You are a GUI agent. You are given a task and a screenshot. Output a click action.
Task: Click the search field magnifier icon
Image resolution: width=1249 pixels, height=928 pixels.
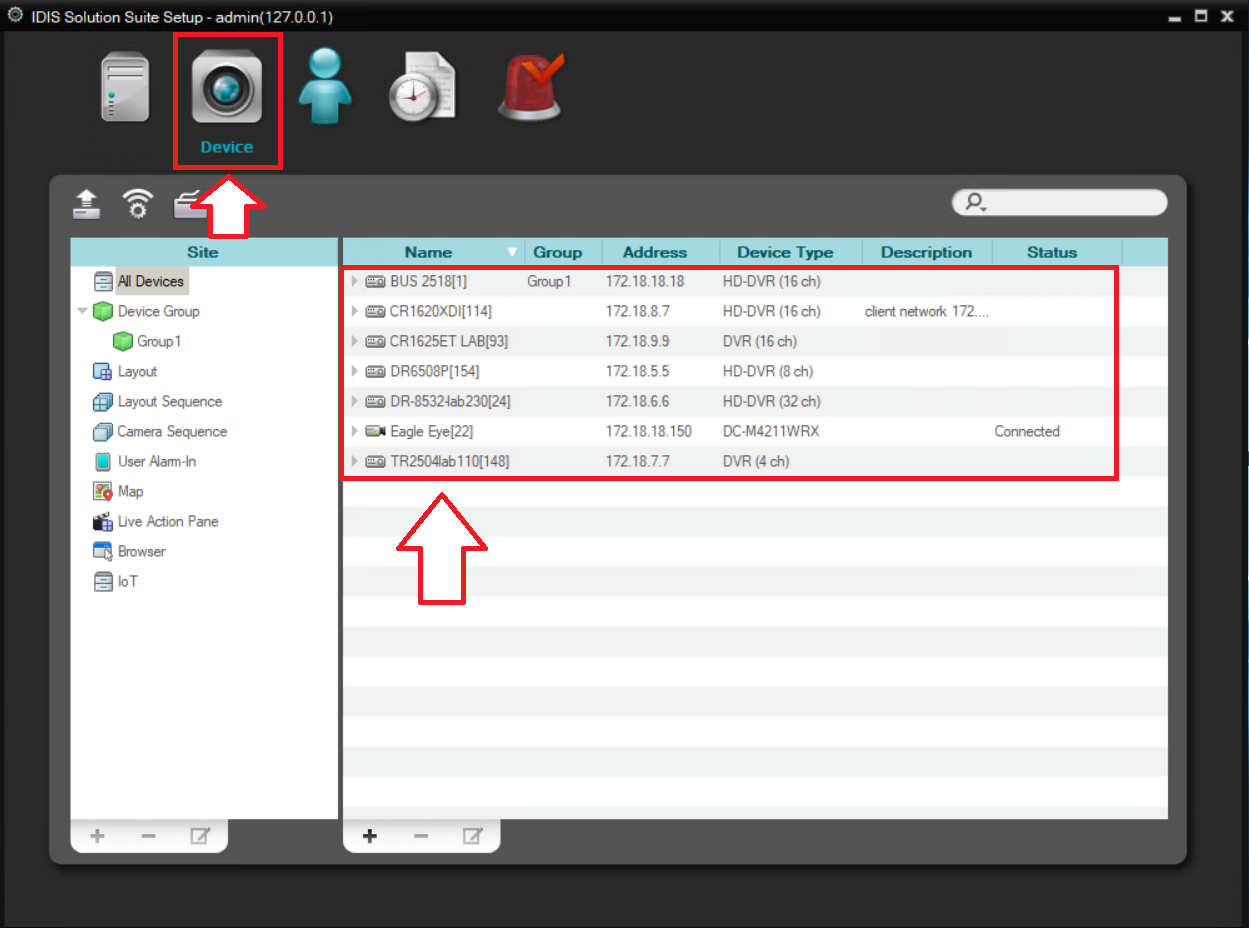(x=974, y=203)
